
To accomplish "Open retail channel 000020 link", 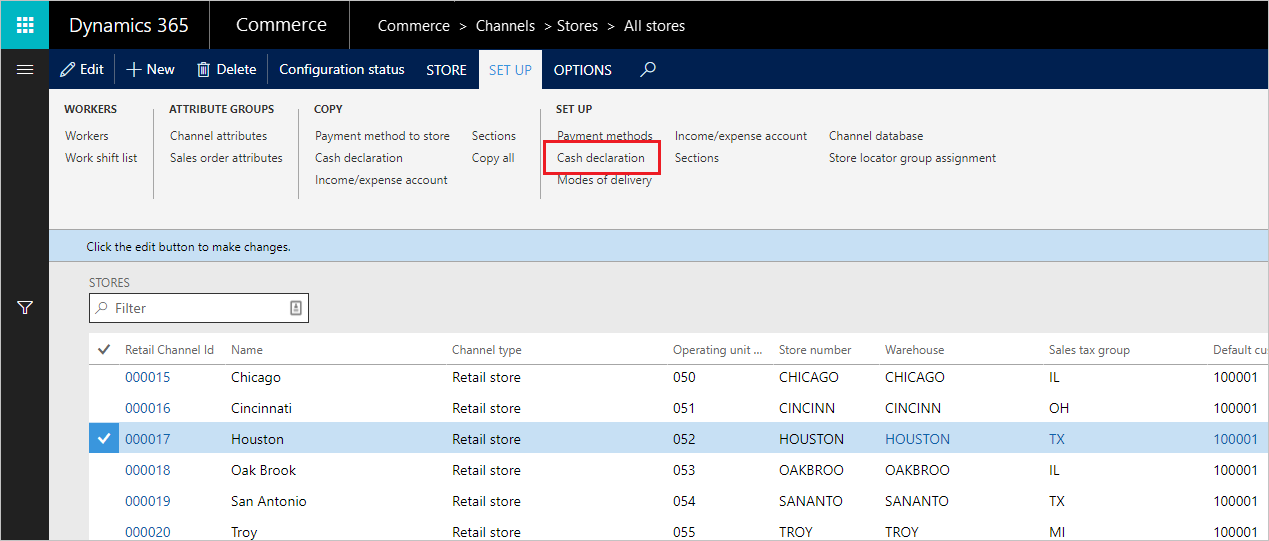I will point(148,532).
